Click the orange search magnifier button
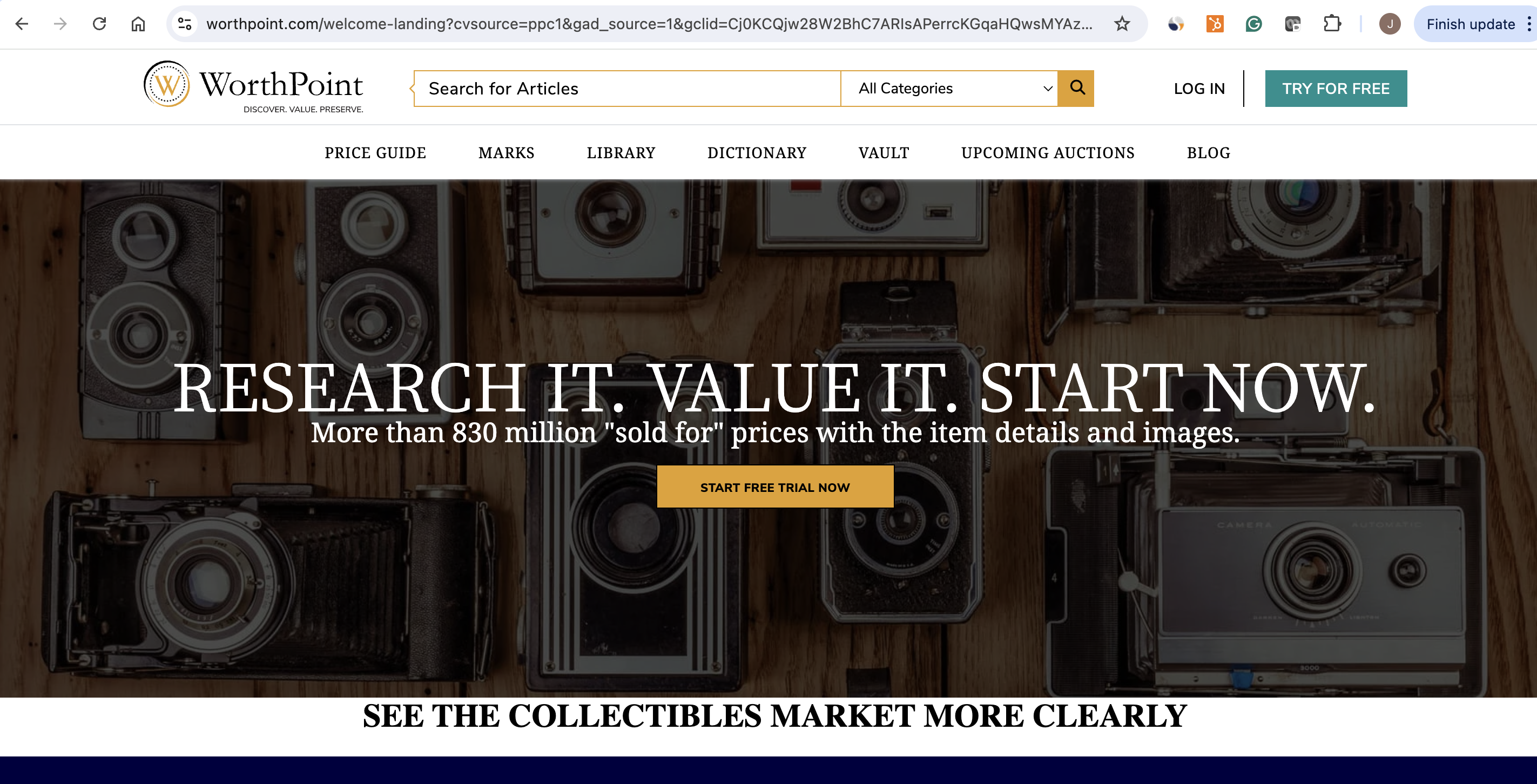 [x=1075, y=89]
